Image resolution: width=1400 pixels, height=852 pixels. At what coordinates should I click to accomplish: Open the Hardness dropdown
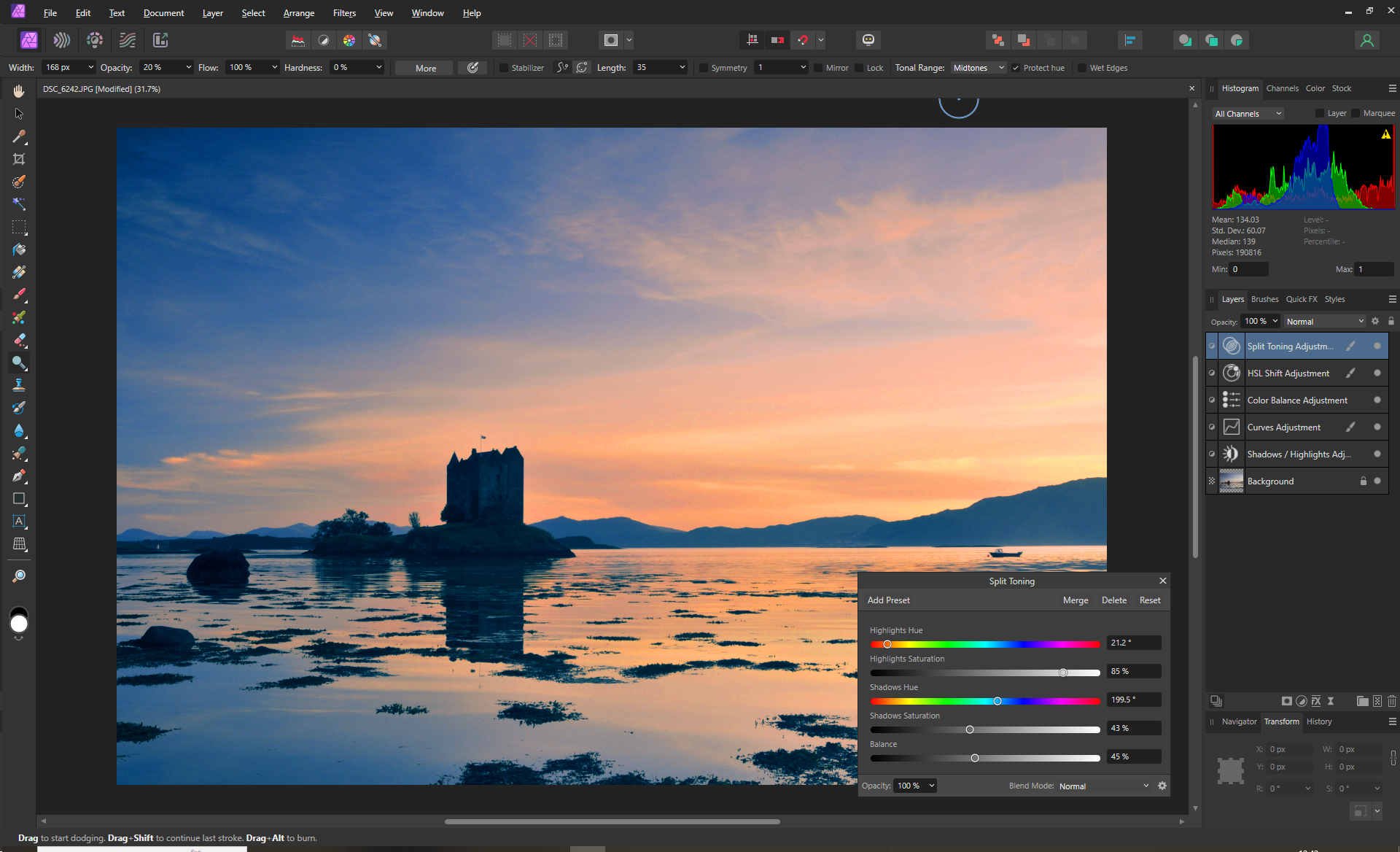click(x=378, y=67)
